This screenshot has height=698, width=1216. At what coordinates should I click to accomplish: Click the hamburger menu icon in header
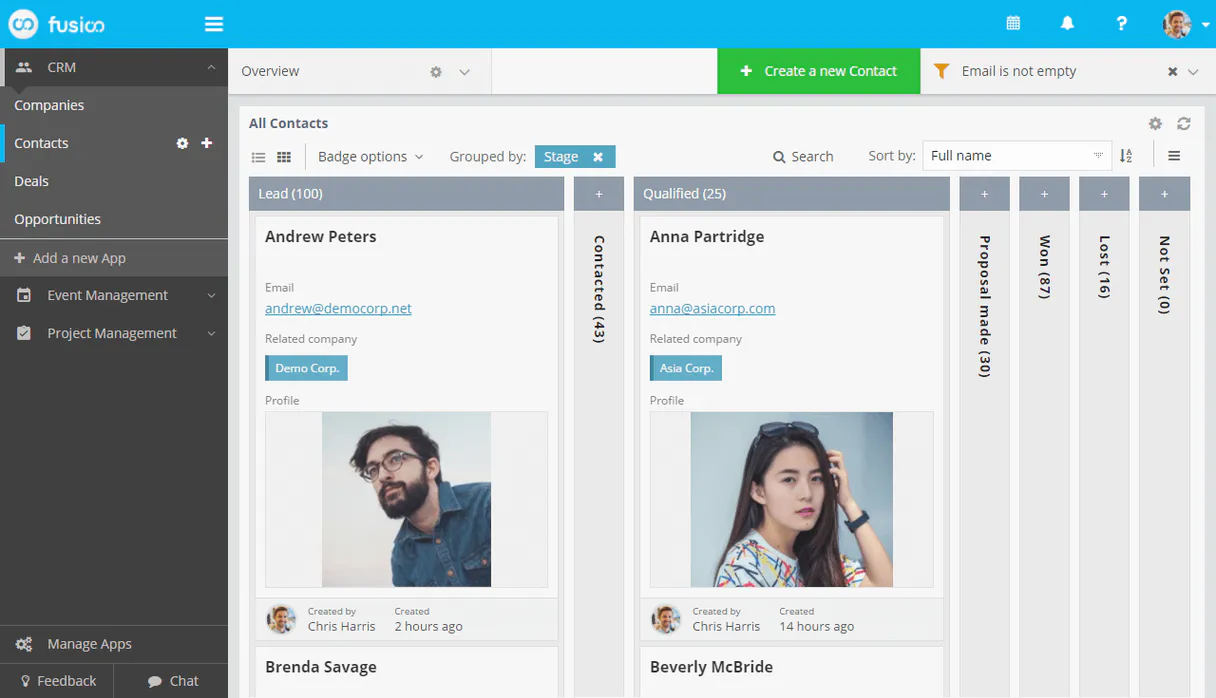[214, 24]
